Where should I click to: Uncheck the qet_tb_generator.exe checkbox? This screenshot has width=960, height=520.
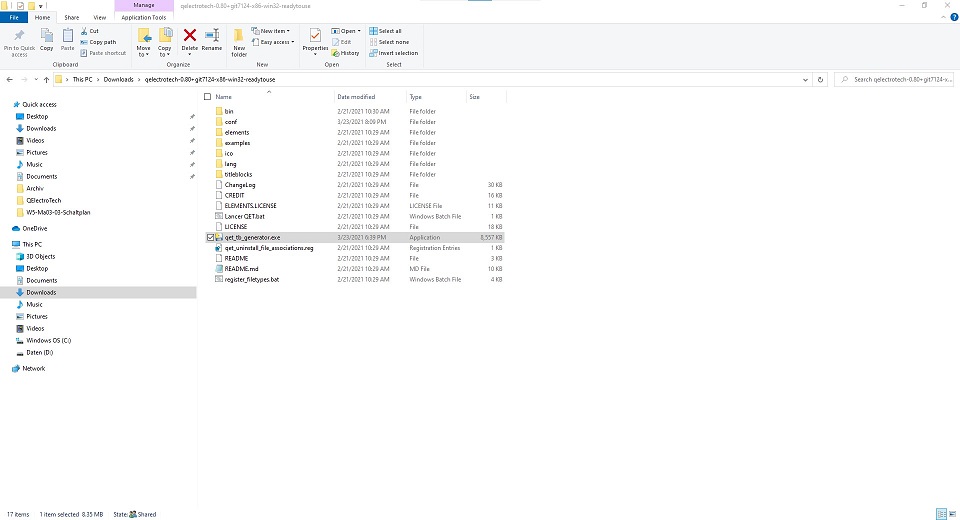[210, 238]
